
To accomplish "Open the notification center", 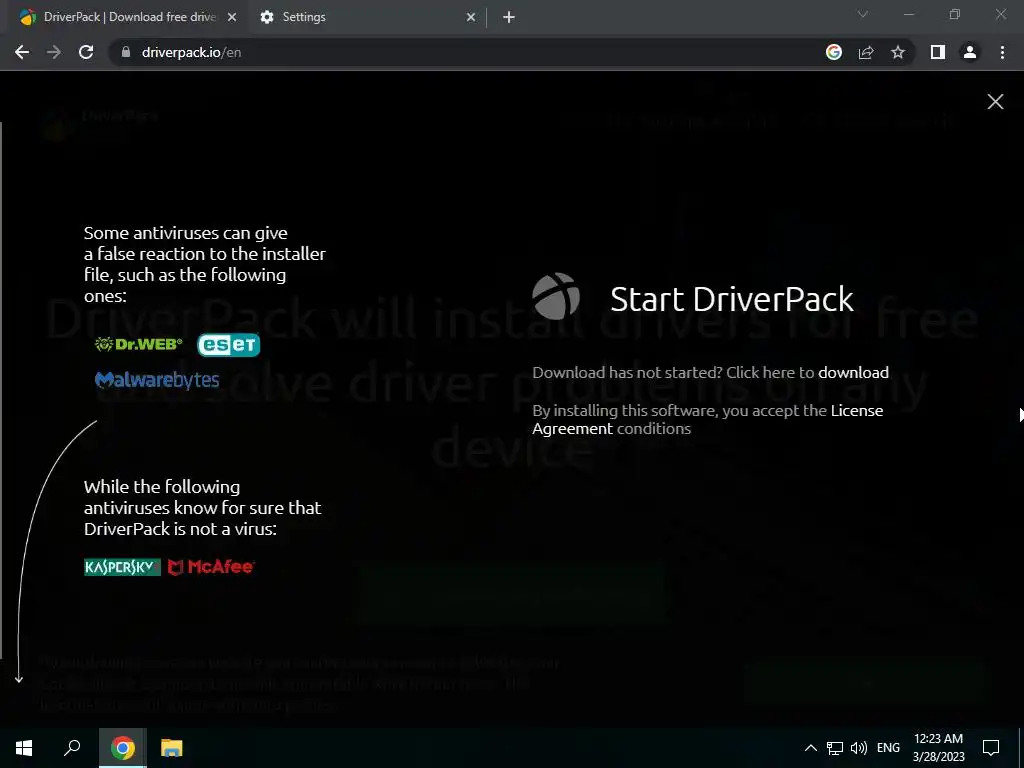I will (x=991, y=748).
